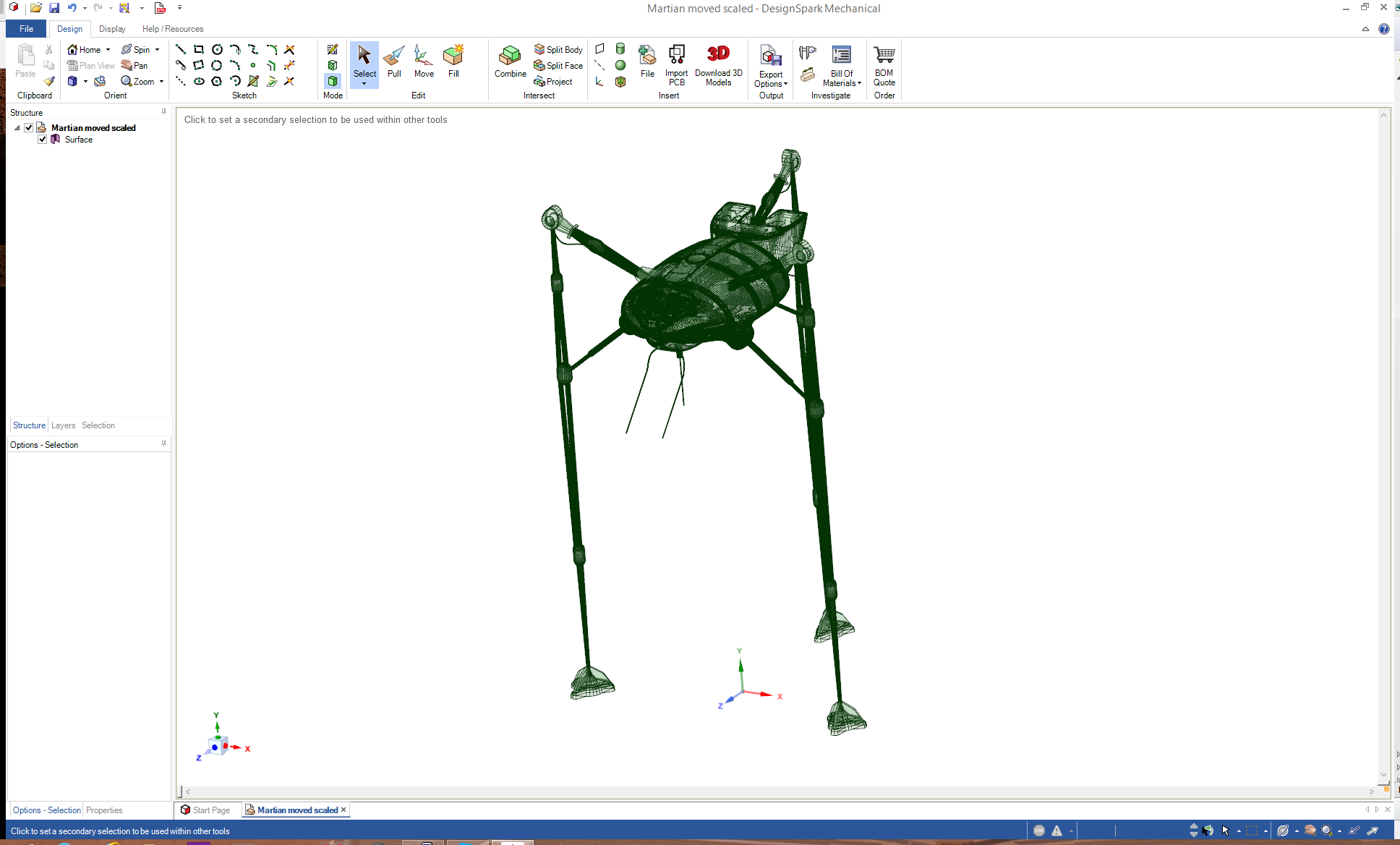The width and height of the screenshot is (1400, 845).
Task: Open the Combine tool
Action: tap(510, 61)
